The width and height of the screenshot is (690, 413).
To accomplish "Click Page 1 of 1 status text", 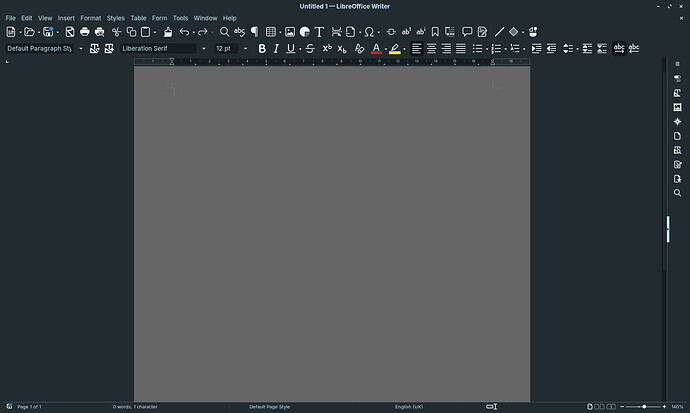I will pos(29,407).
